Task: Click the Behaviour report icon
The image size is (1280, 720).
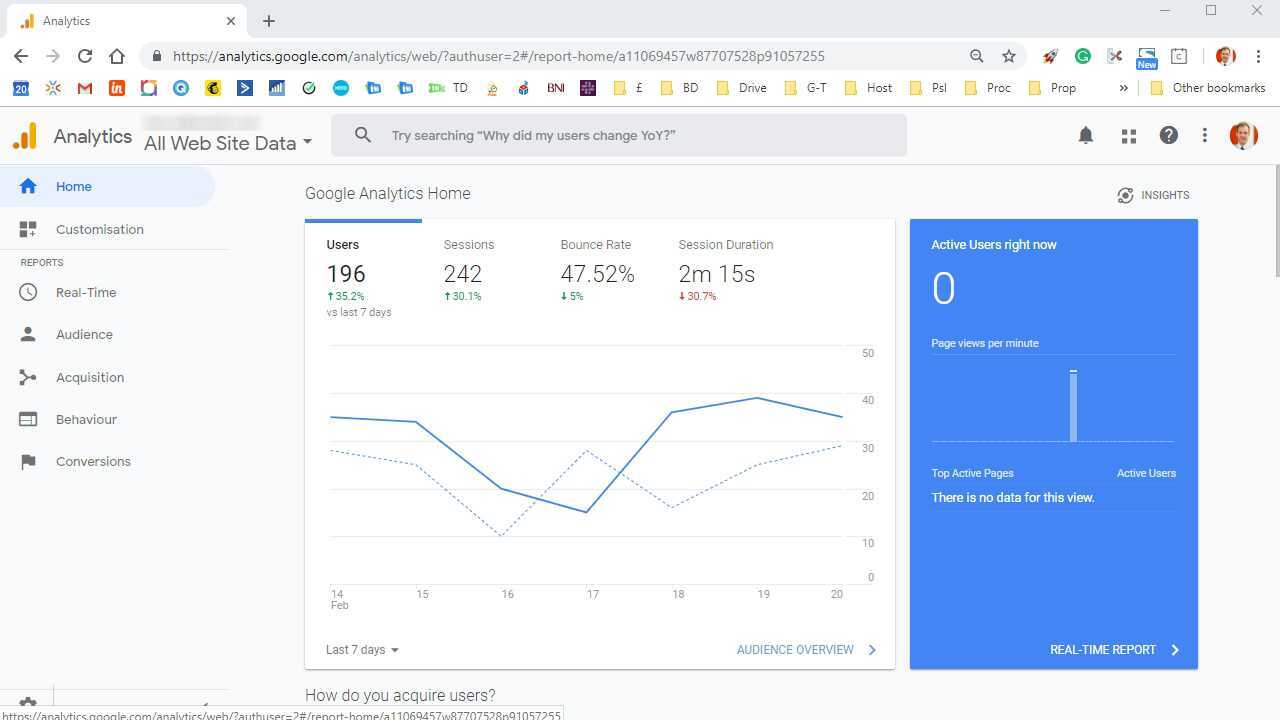Action: click(x=28, y=419)
